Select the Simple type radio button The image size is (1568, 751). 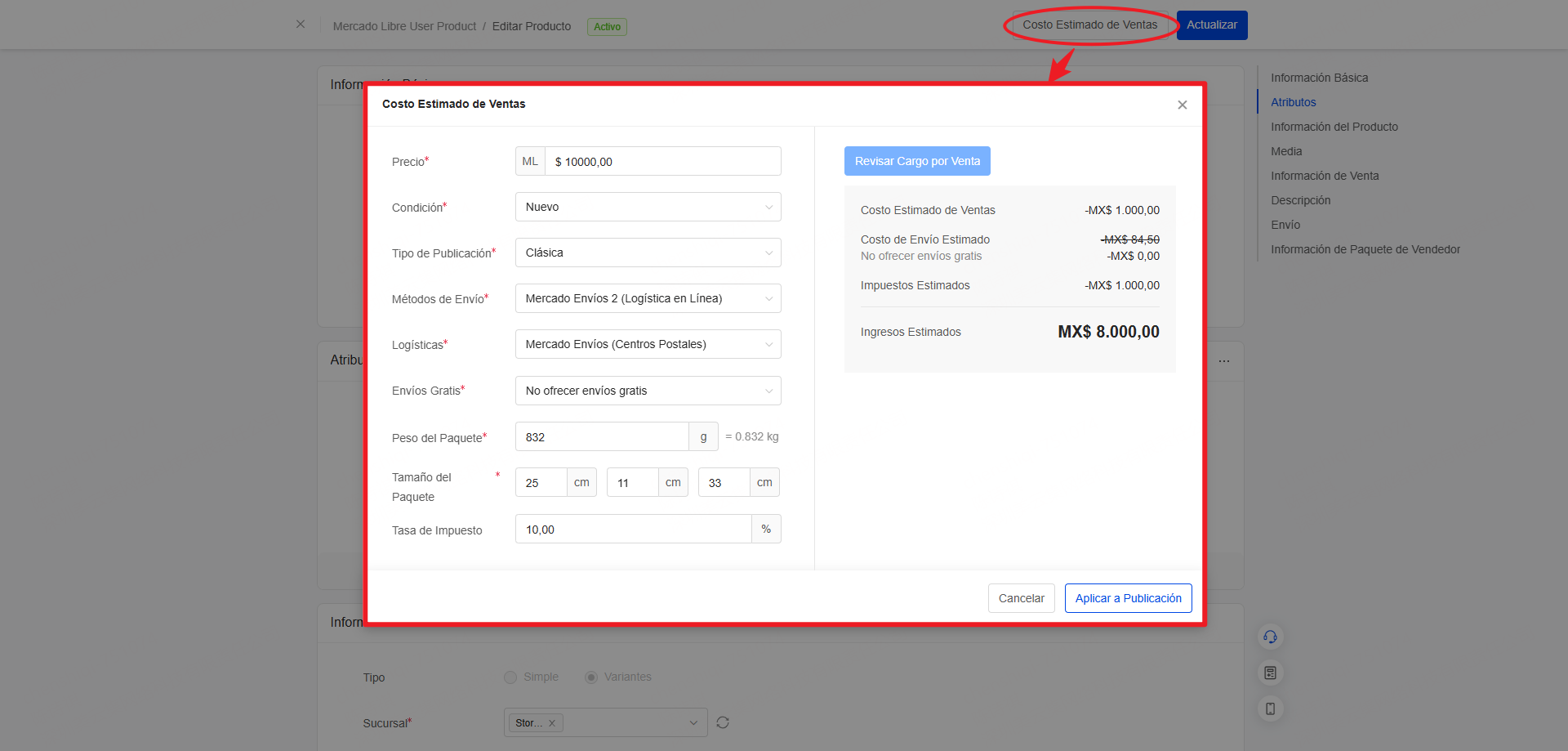(x=510, y=677)
